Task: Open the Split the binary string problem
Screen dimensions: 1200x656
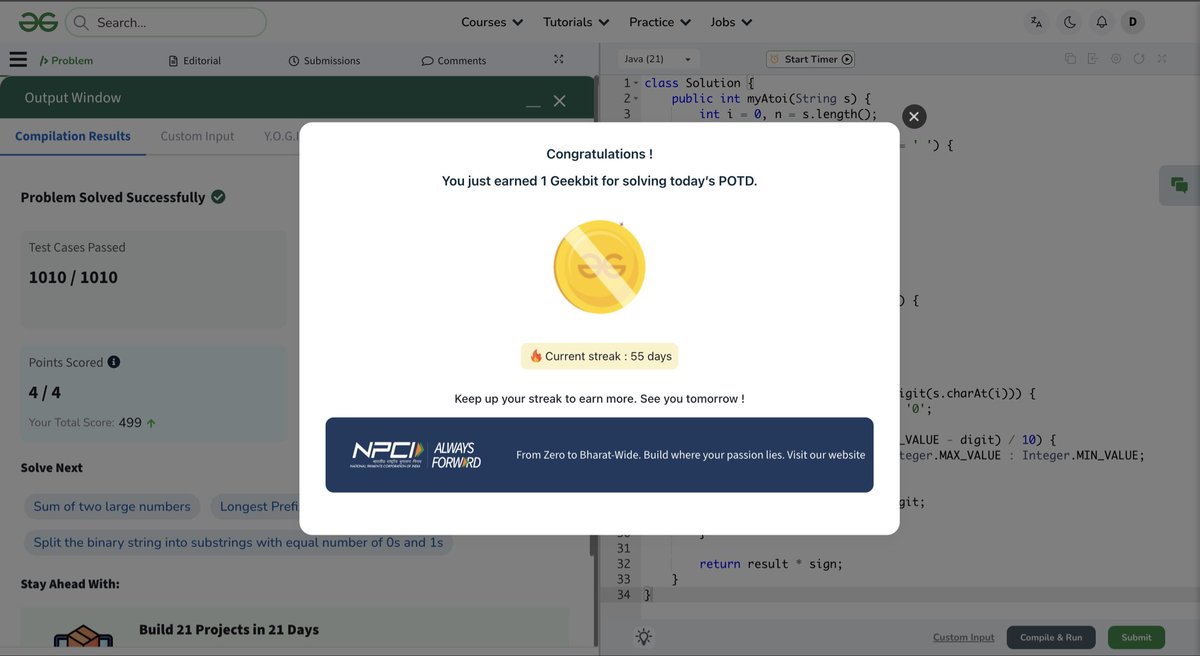Action: (238, 542)
